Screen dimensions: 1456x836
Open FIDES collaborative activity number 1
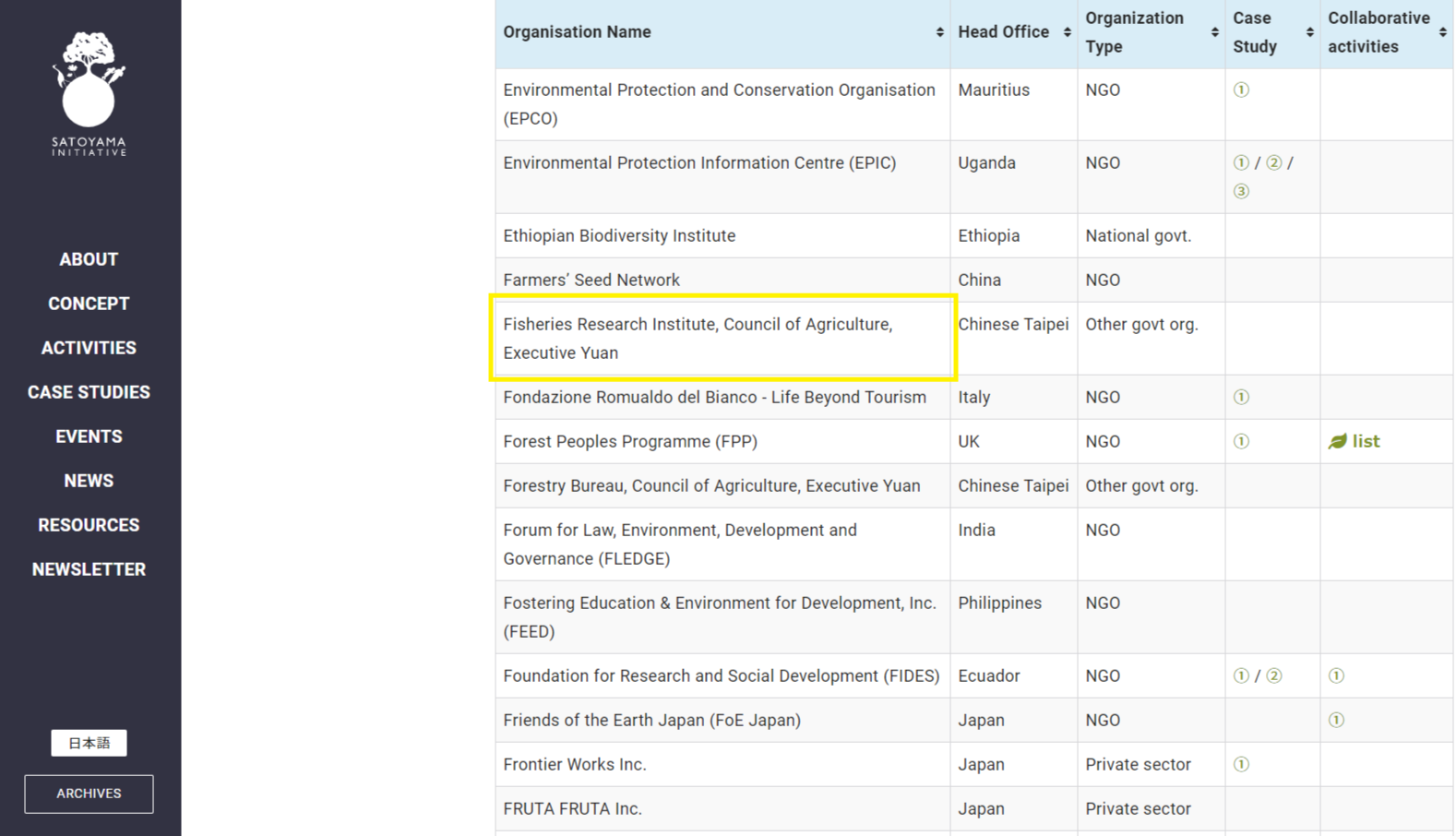1336,676
